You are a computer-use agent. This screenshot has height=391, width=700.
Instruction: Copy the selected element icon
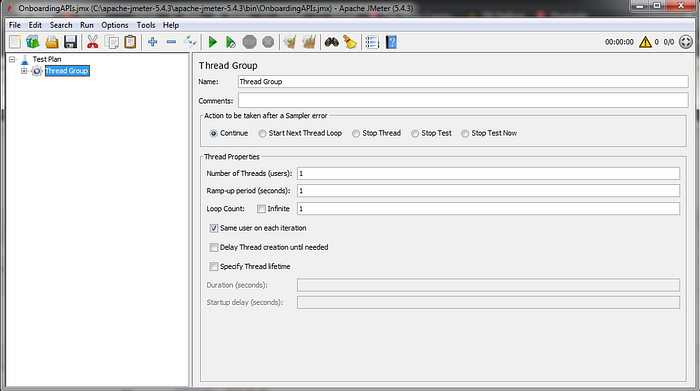coord(112,42)
